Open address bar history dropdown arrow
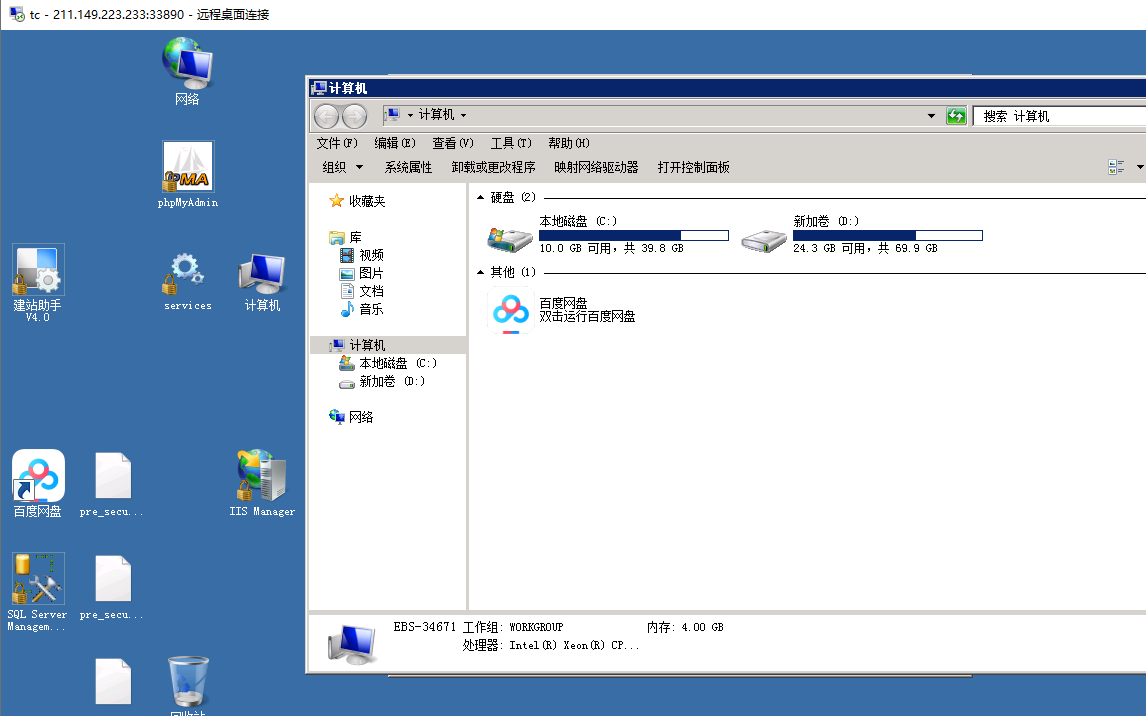The image size is (1146, 716). (x=931, y=115)
